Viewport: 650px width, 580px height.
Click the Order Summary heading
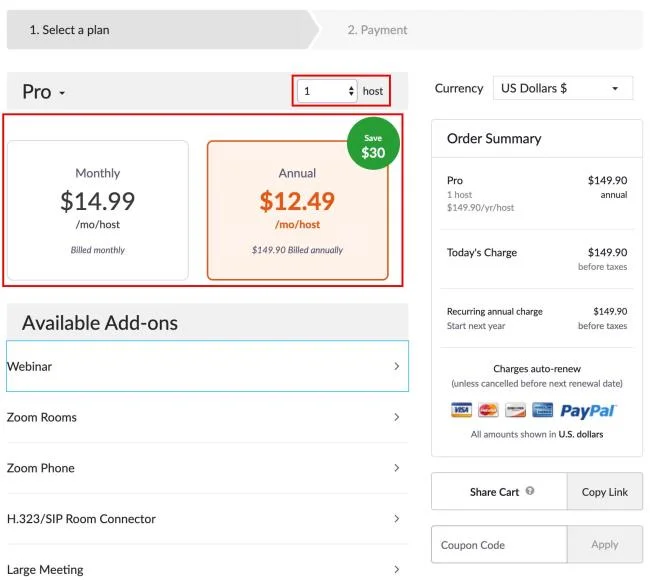coord(494,138)
